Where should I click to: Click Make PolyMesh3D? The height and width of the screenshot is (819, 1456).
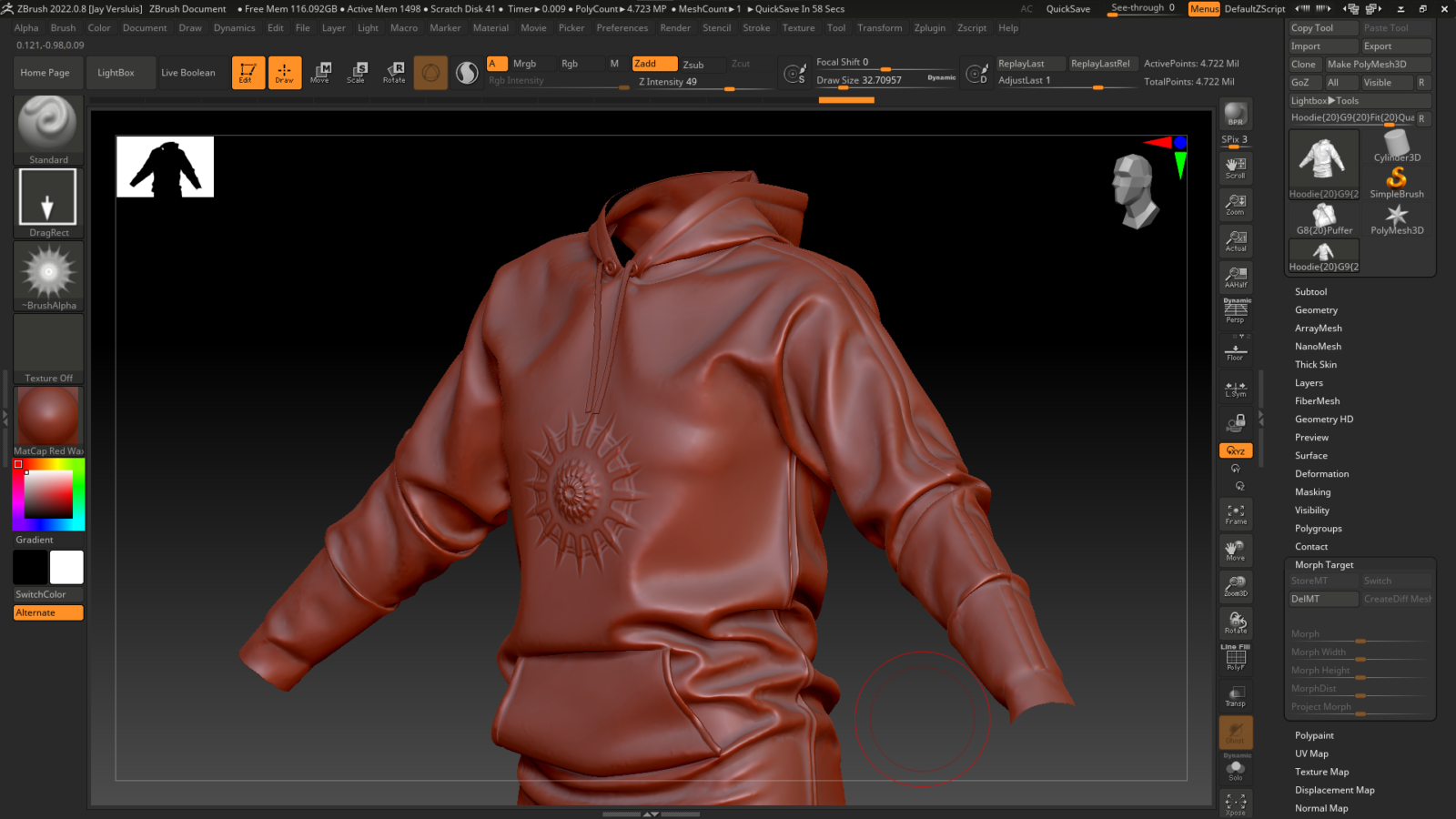point(1377,64)
